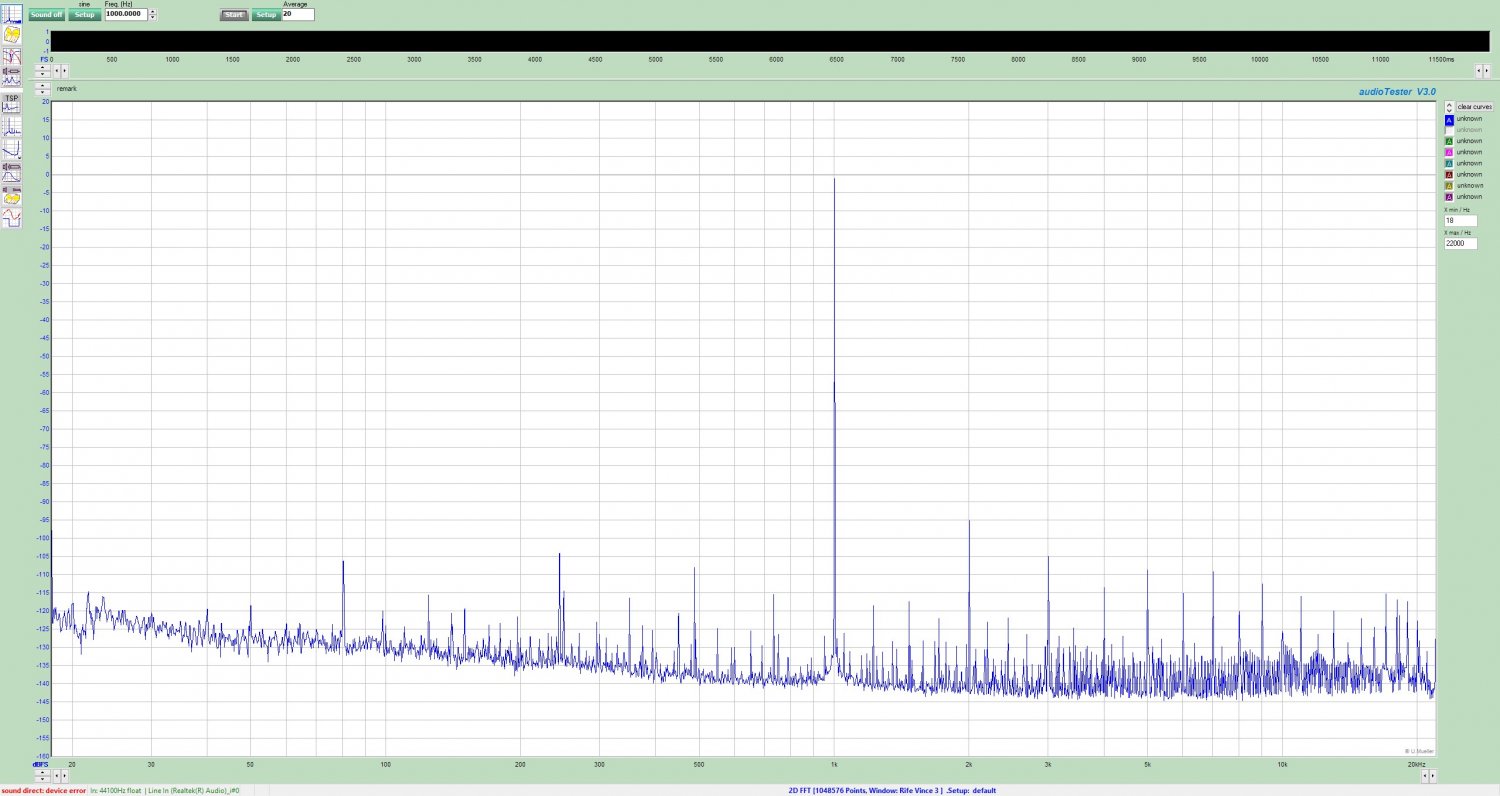1500x796 pixels.
Task: Select the 2D FFT spectrum analyzer icon
Action: [12, 14]
